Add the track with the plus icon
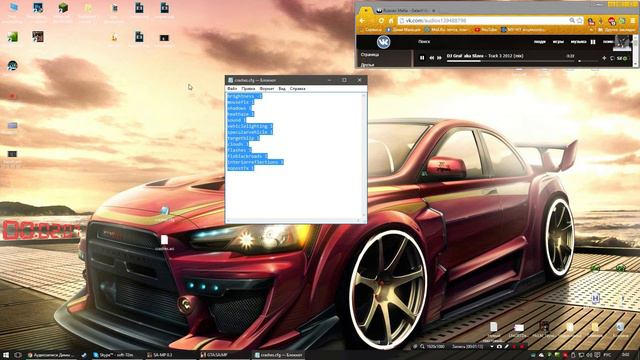Screen dimensions: 640x360 pyautogui.click(x=604, y=58)
